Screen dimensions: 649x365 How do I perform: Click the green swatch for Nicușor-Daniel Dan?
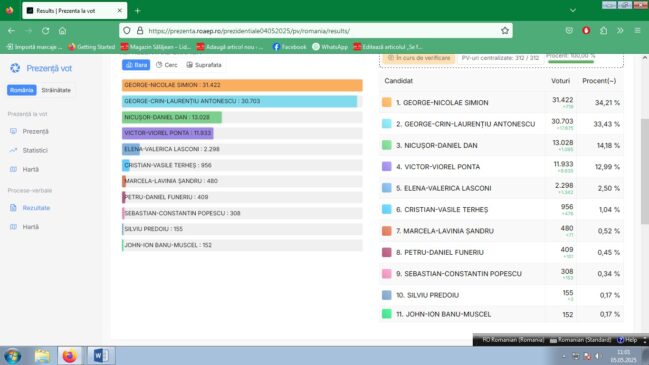pyautogui.click(x=387, y=145)
